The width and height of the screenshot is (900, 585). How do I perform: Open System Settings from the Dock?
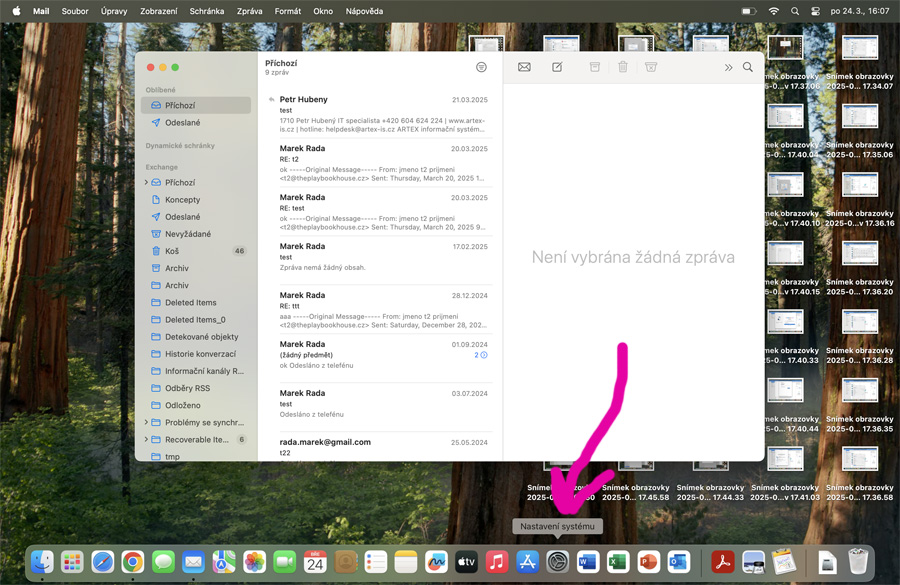click(x=558, y=562)
